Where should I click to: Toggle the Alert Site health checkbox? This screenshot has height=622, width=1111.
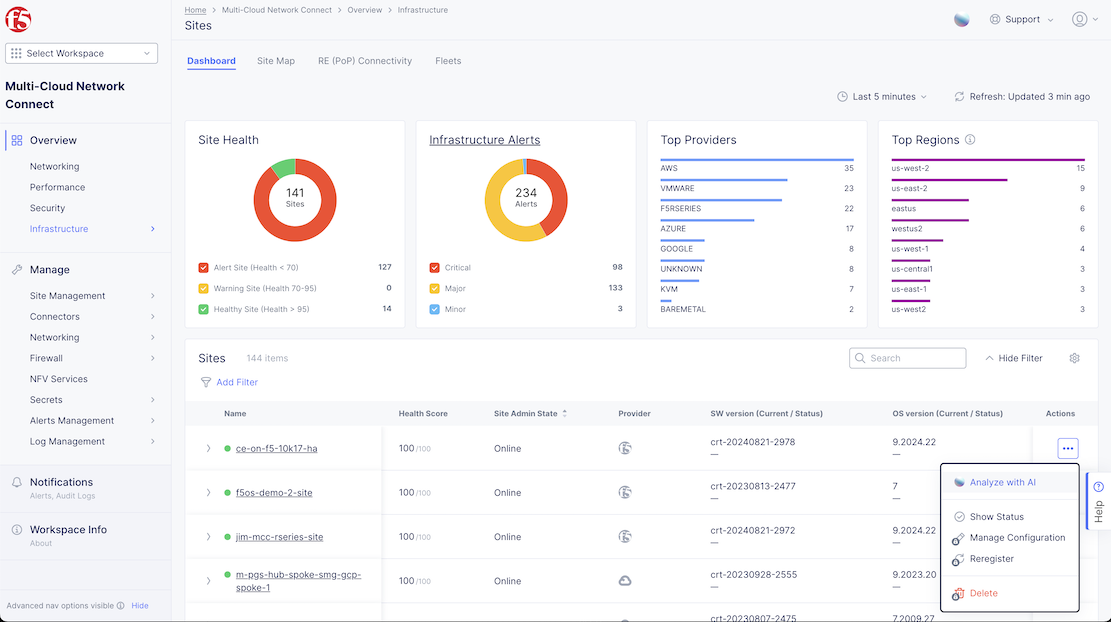204,268
